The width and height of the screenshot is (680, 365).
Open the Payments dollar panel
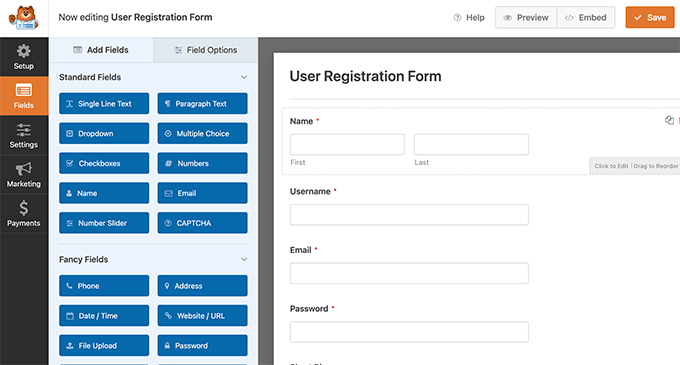pyautogui.click(x=24, y=214)
